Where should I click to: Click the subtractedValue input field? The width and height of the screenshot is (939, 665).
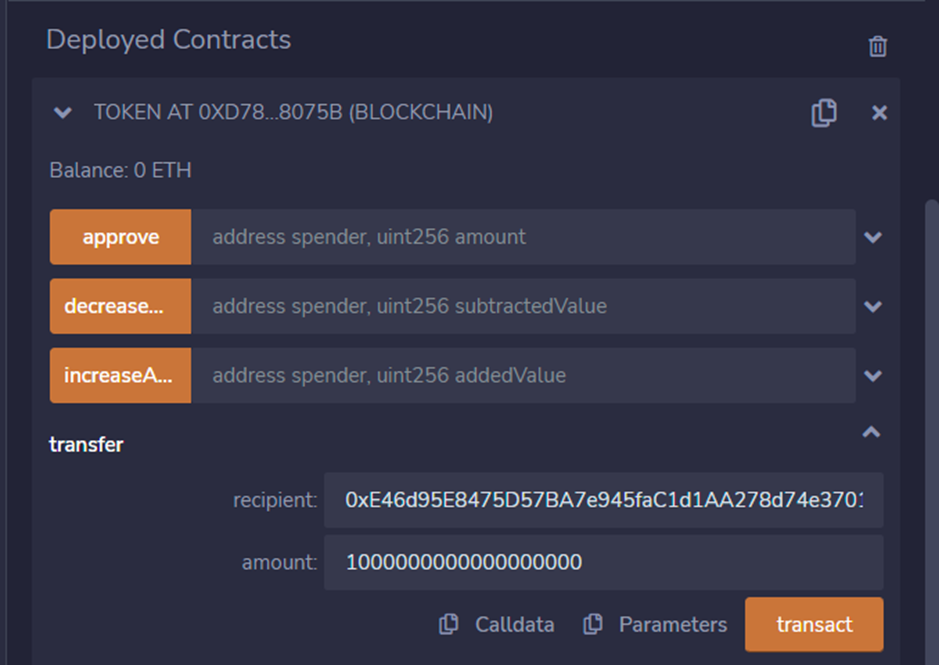(523, 306)
